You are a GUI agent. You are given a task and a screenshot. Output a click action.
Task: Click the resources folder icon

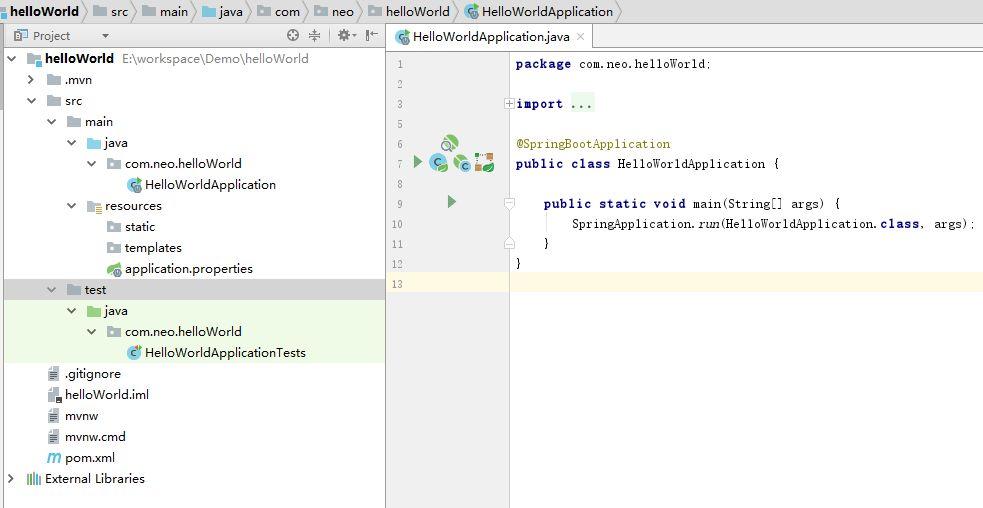click(x=94, y=206)
